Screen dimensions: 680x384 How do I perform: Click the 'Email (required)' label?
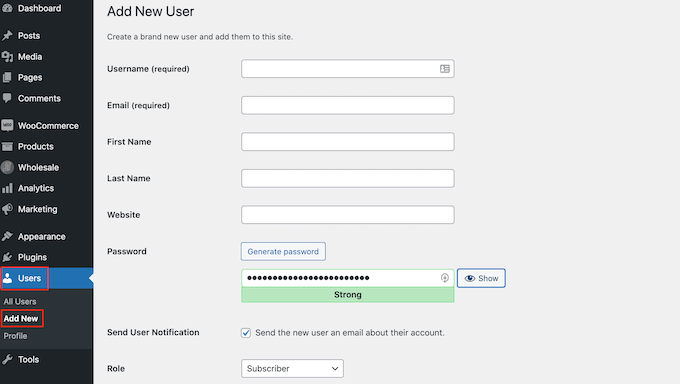[138, 105]
